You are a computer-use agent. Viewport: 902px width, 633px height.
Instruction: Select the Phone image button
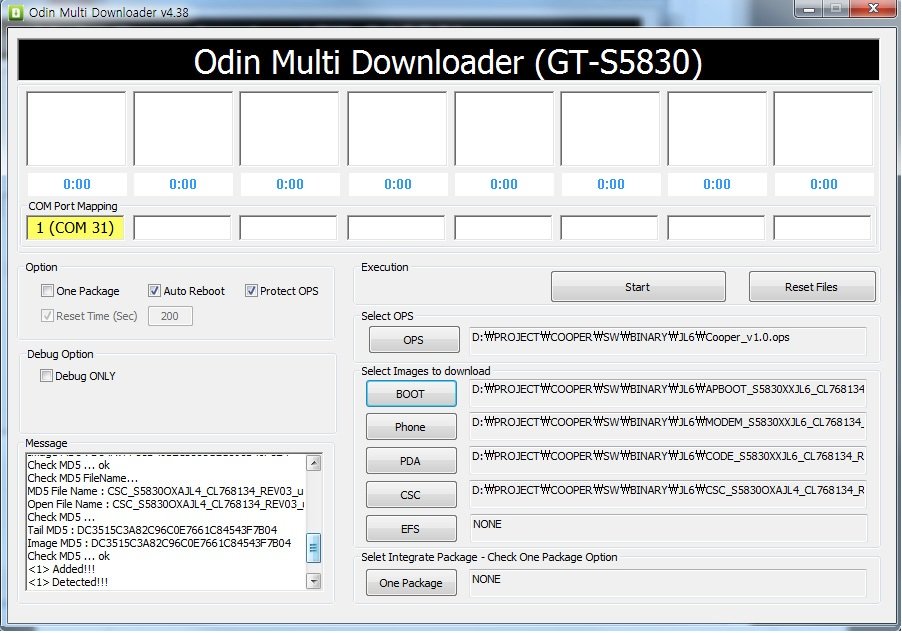410,427
